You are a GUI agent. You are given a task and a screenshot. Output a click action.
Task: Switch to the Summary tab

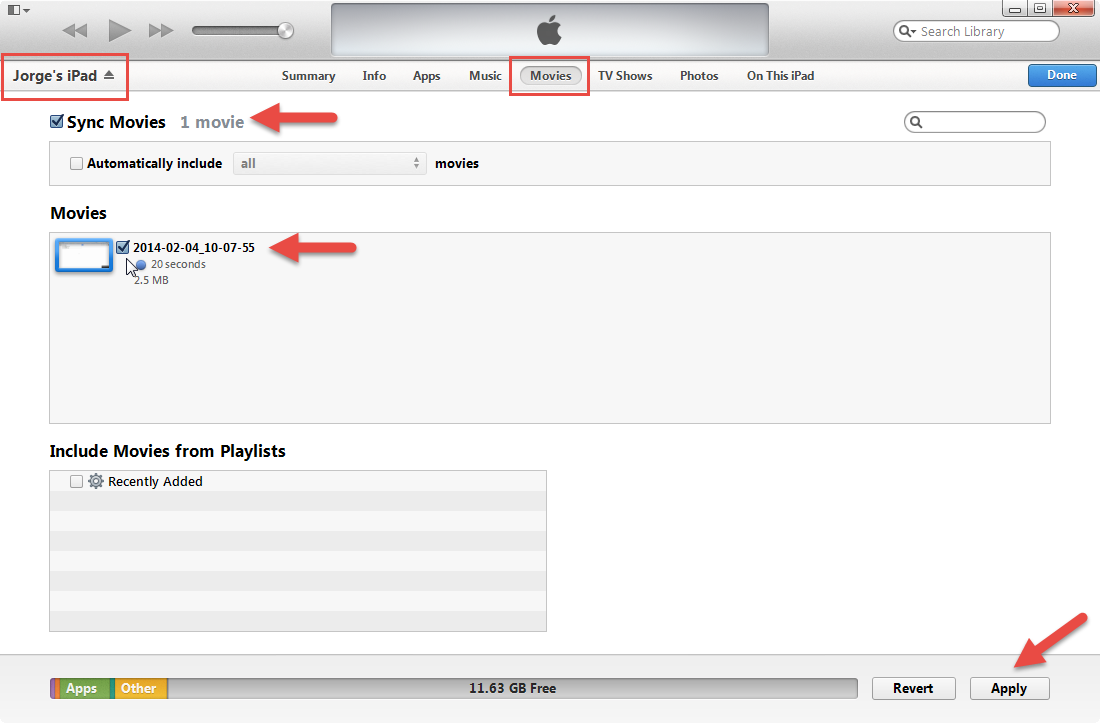[x=308, y=76]
